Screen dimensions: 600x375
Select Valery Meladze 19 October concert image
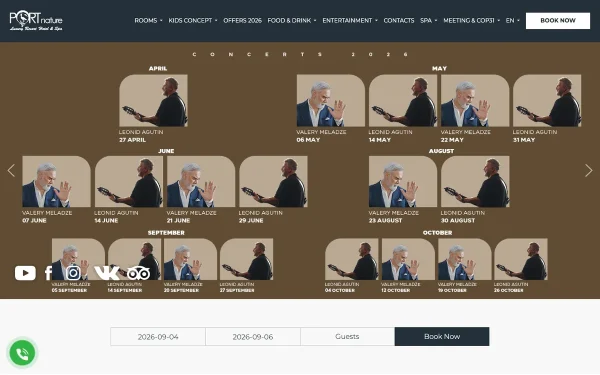(x=465, y=259)
